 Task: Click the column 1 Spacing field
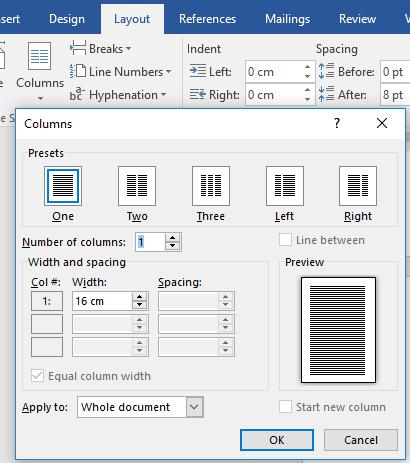(188, 301)
